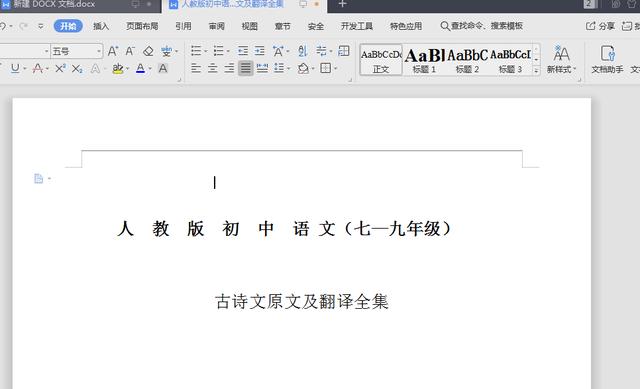Open the 插入 ribbon tab

pos(101,26)
